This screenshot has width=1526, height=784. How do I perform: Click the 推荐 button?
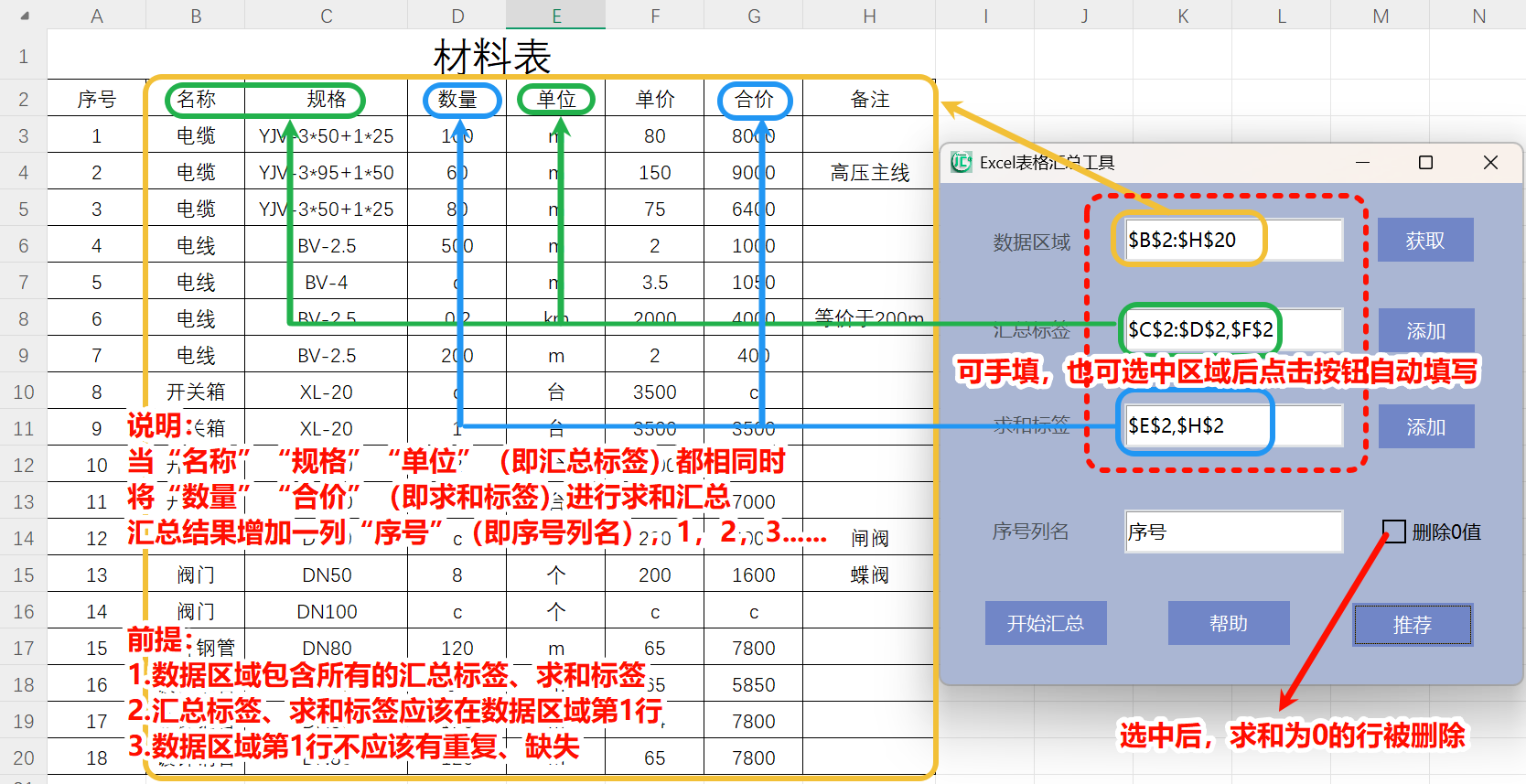1413,625
